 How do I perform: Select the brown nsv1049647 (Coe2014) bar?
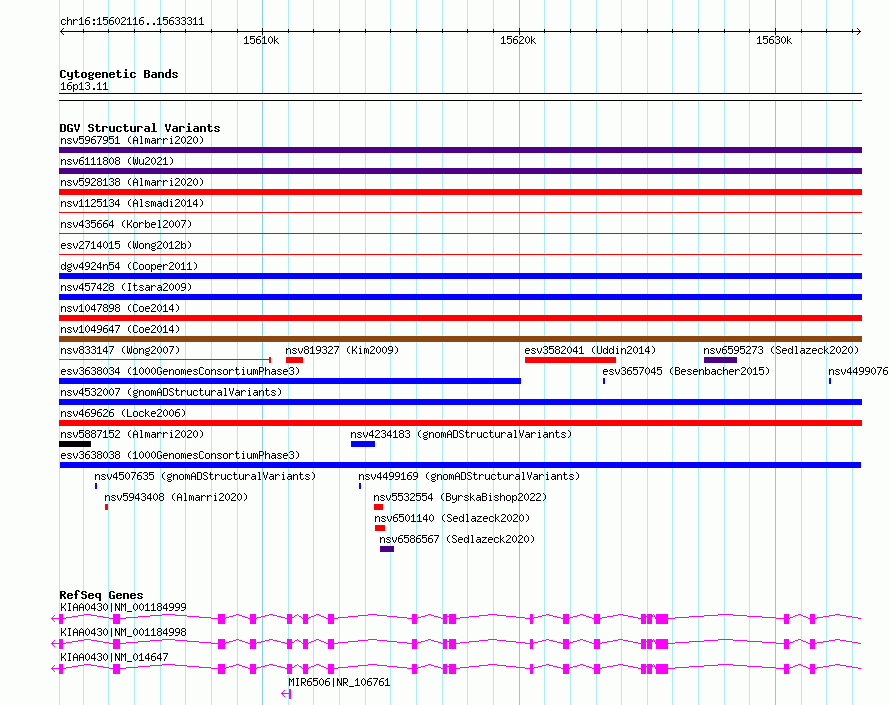click(x=460, y=339)
